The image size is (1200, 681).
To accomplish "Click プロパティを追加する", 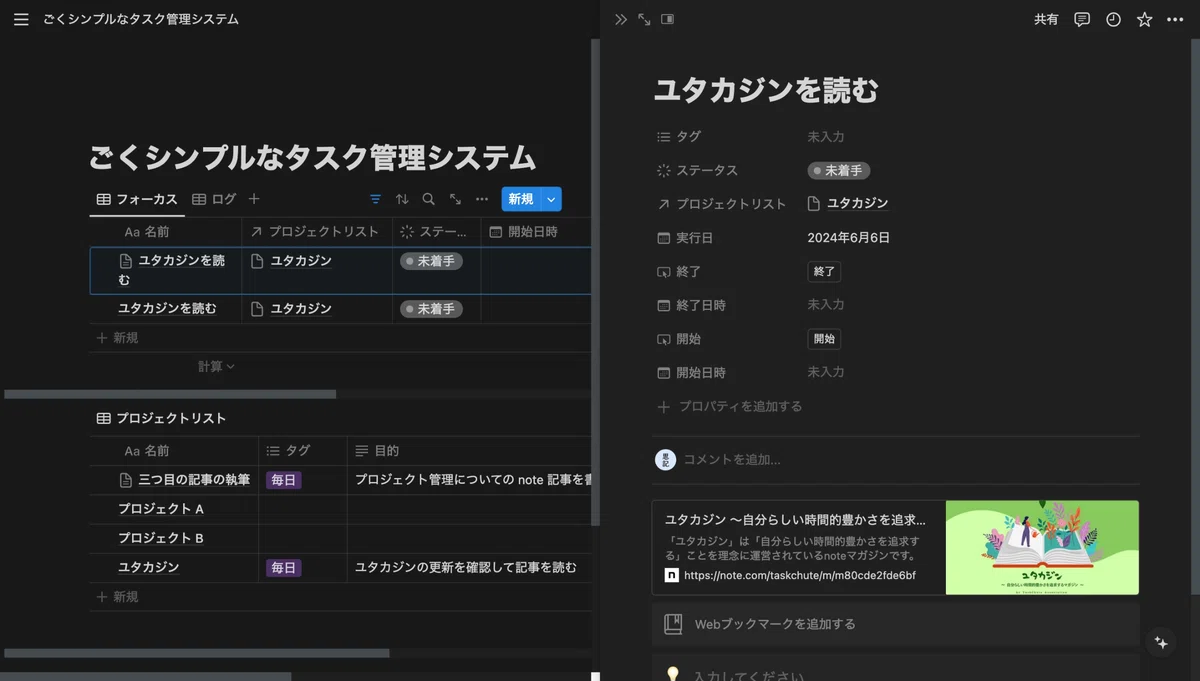I will click(729, 407).
